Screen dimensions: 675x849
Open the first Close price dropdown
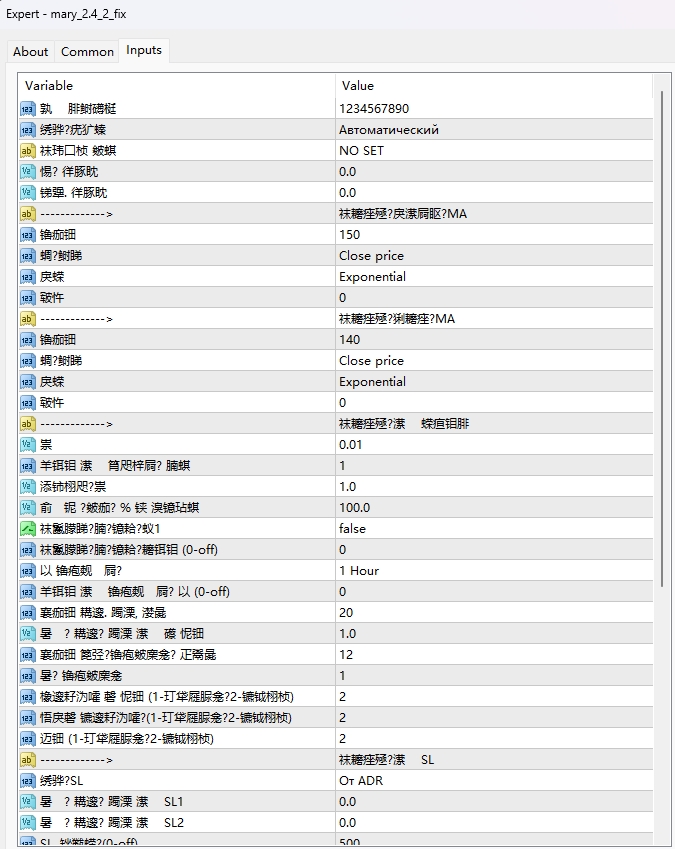(494, 256)
